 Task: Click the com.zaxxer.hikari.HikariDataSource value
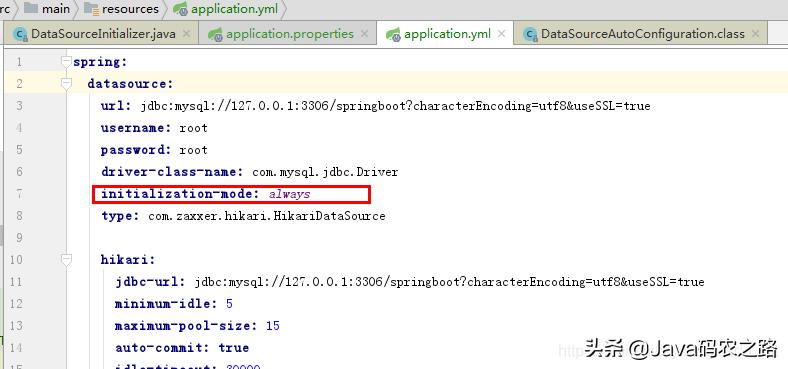point(267,216)
